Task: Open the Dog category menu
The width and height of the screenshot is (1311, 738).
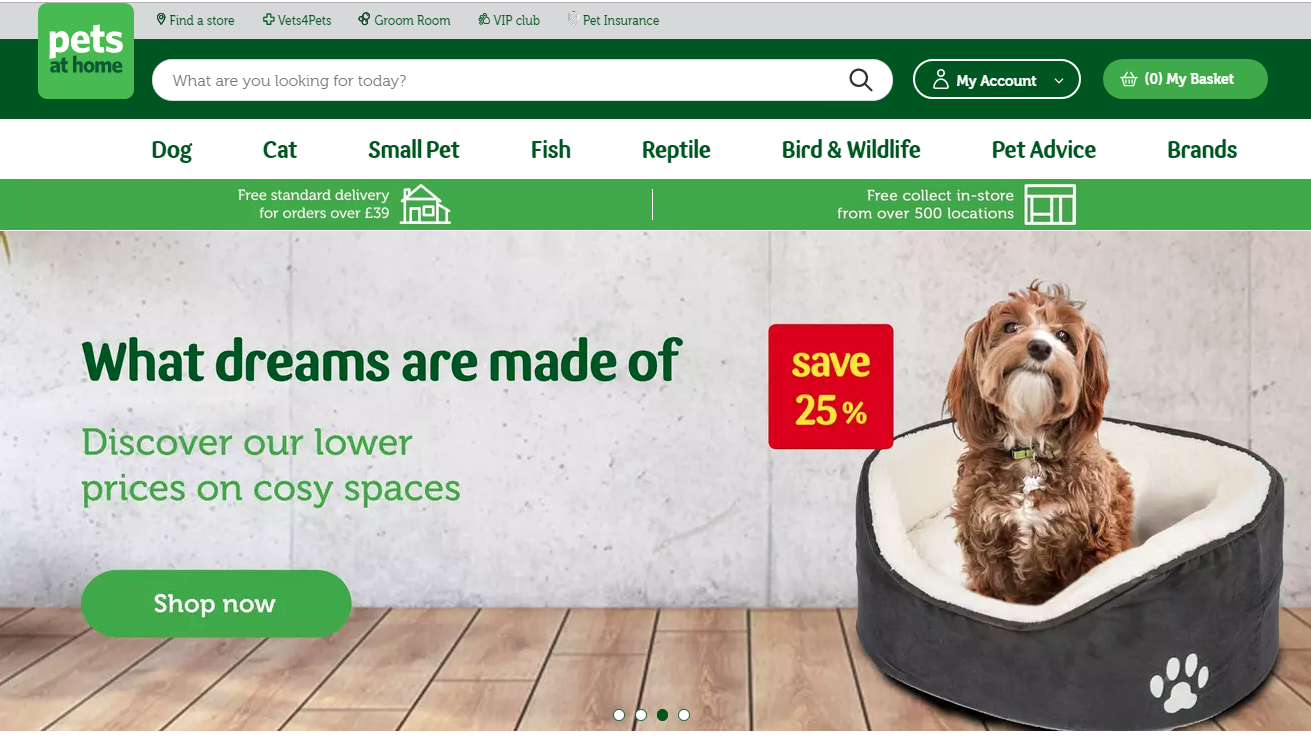Action: tap(172, 150)
